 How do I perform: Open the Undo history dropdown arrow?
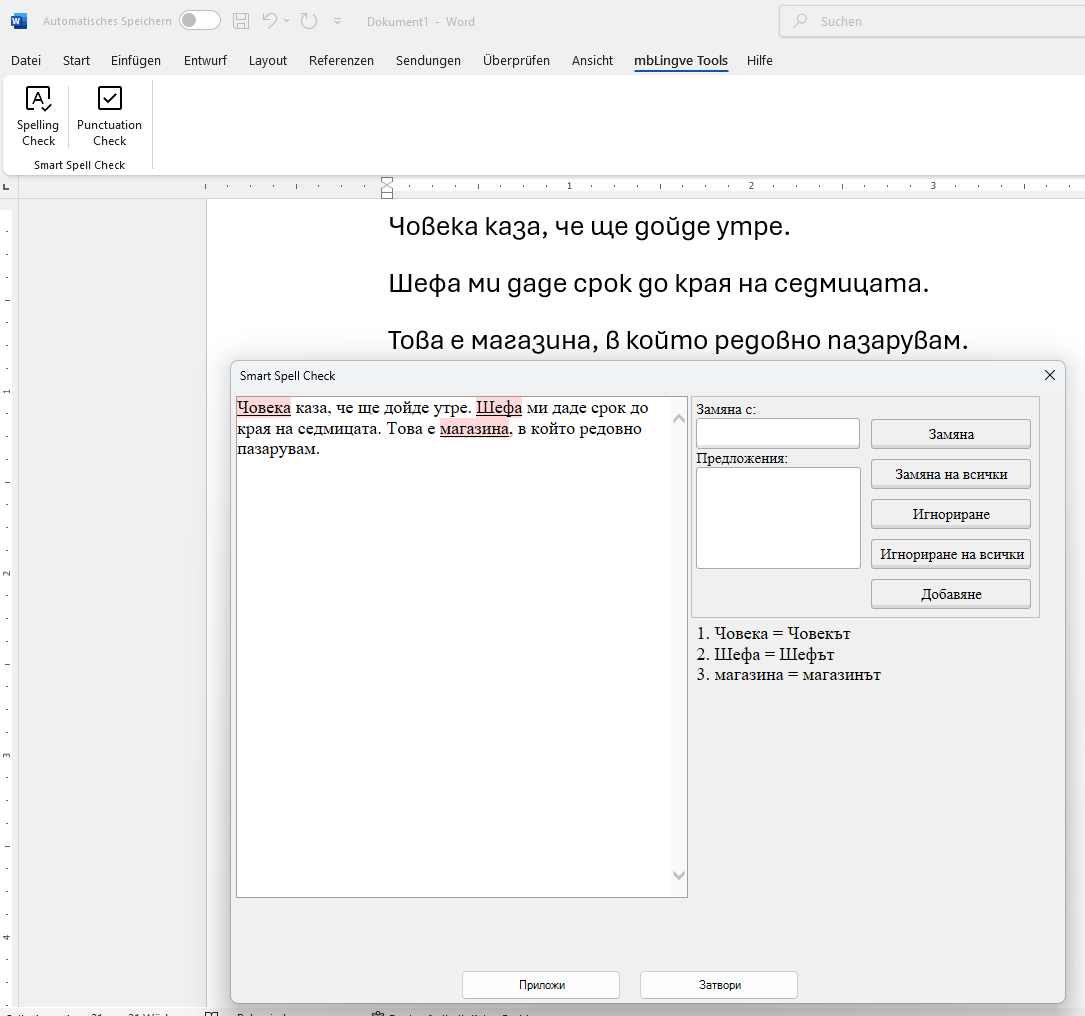(287, 21)
